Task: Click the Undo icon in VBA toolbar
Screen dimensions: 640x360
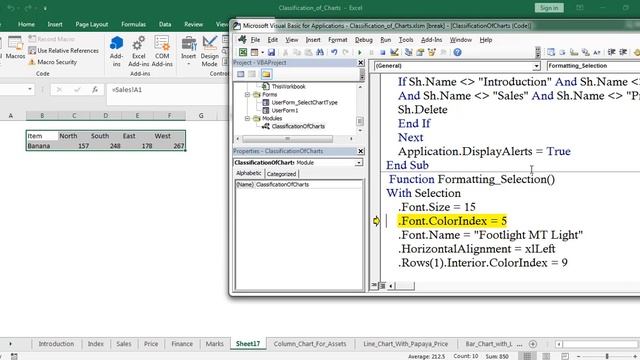Action: (x=334, y=52)
